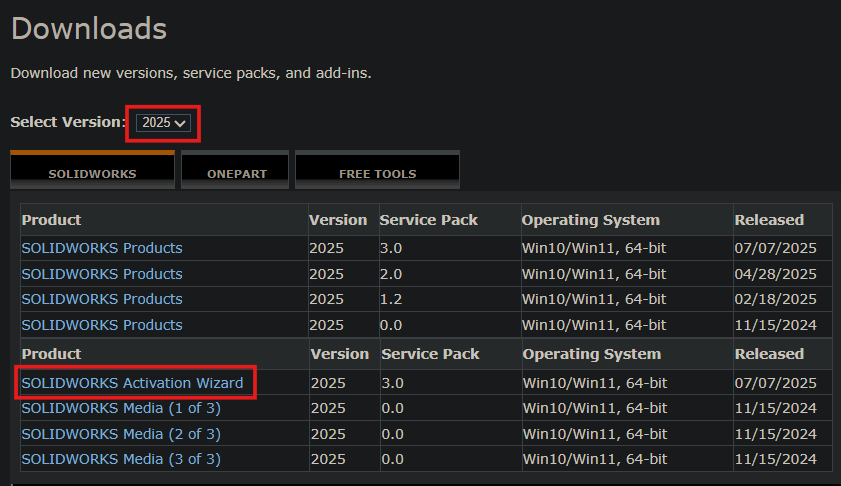
Task: Open SOLIDWORKS Products service pack 3.0 link
Action: point(102,248)
